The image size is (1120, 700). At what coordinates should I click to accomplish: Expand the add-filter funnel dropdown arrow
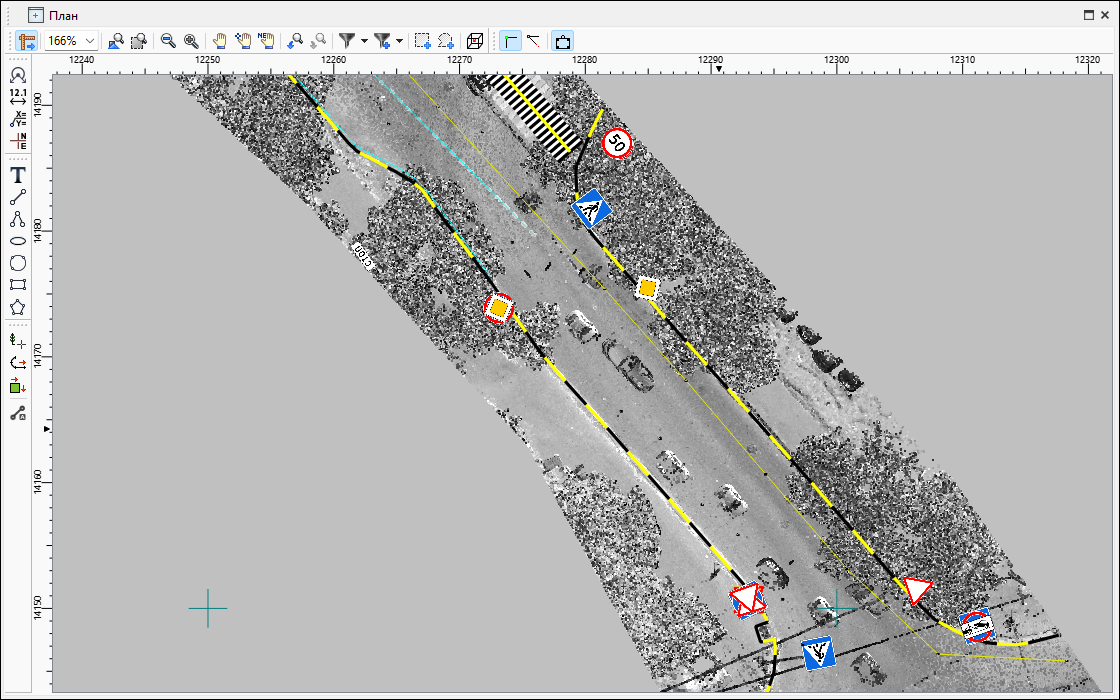(x=399, y=41)
